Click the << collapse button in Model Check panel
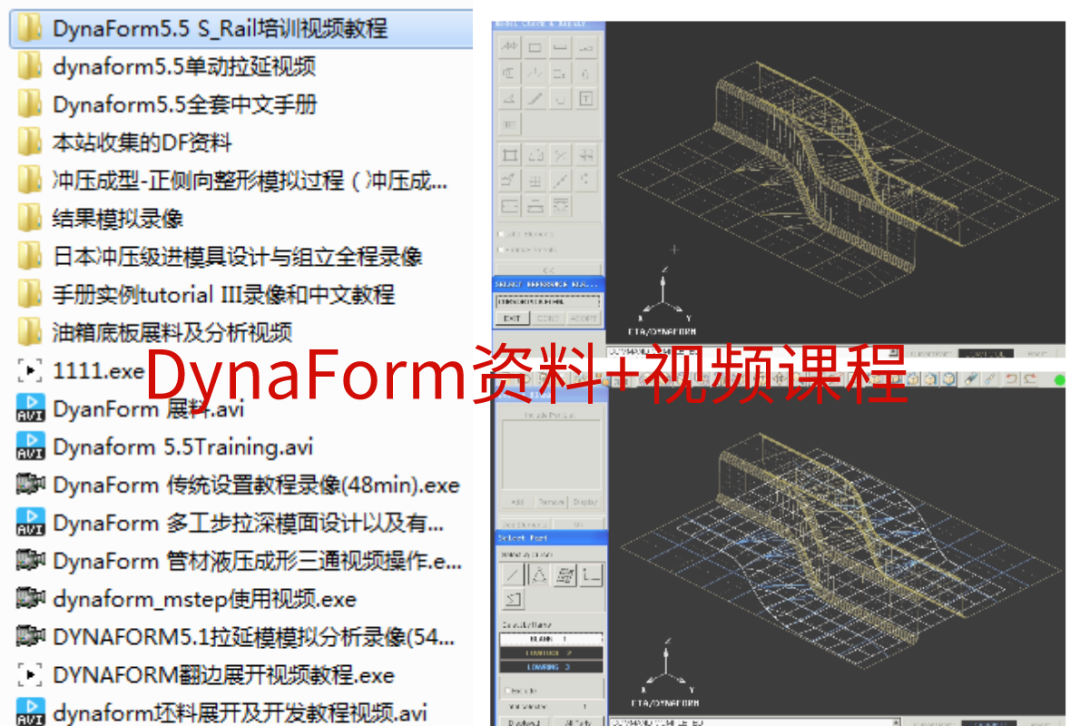Viewport: 1080px width, 726px height. pyautogui.click(x=548, y=269)
